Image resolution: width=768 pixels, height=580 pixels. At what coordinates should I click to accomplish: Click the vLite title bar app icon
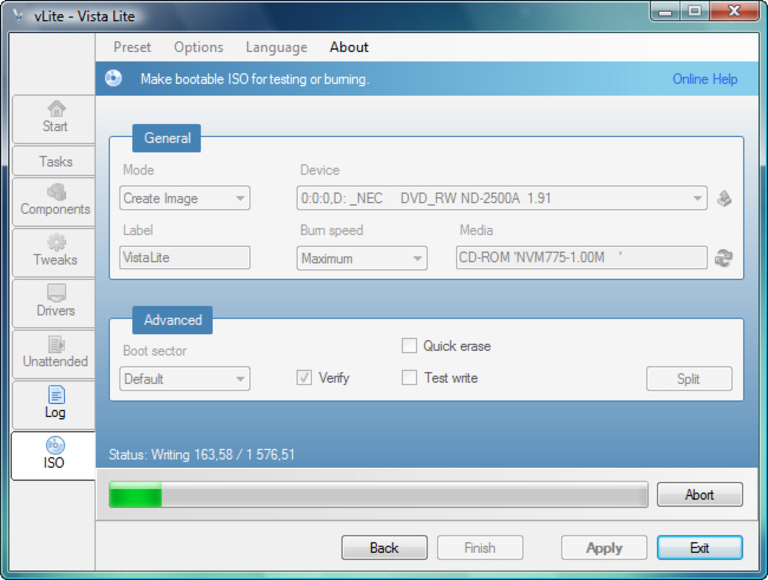tap(18, 16)
